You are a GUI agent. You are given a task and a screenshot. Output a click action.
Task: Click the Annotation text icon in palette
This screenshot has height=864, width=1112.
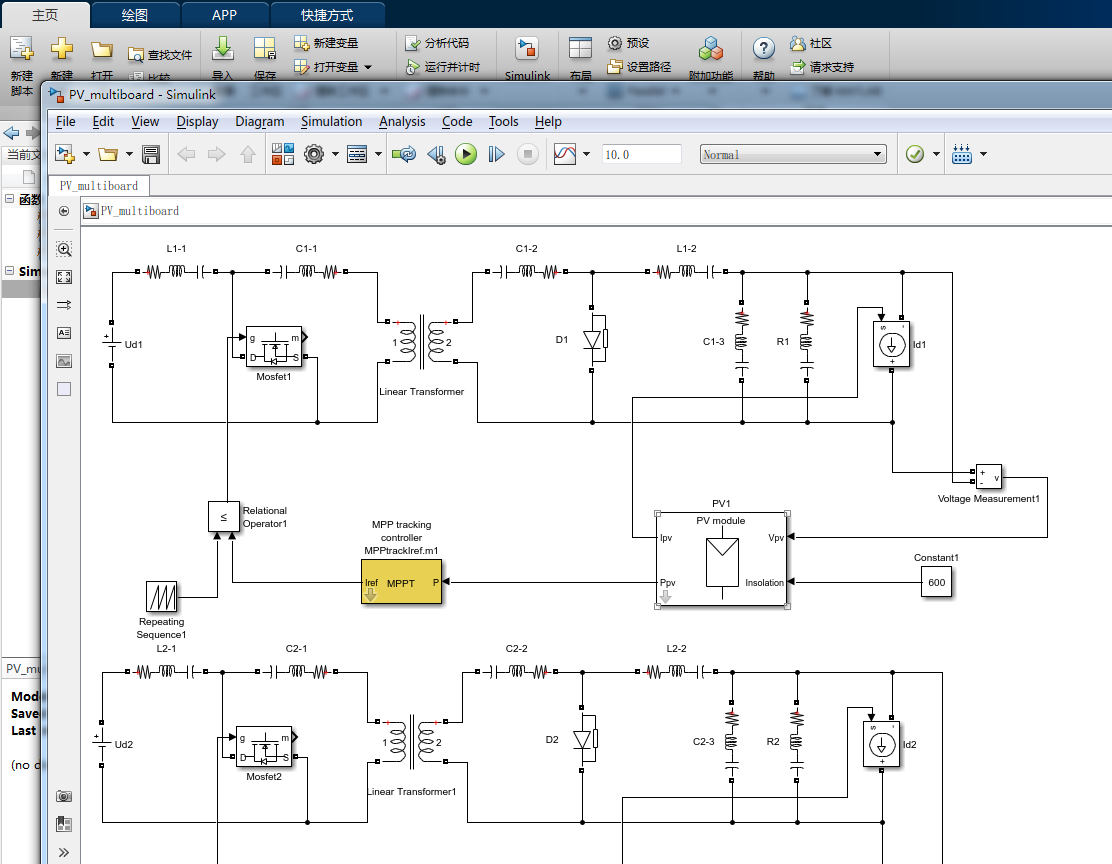pos(64,333)
